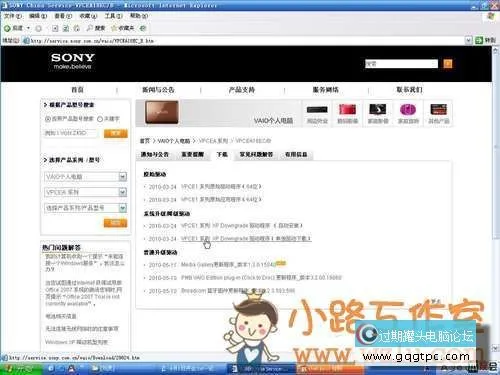The image size is (500, 375).
Task: Open the 查看 (View) menu
Action: tap(63, 16)
